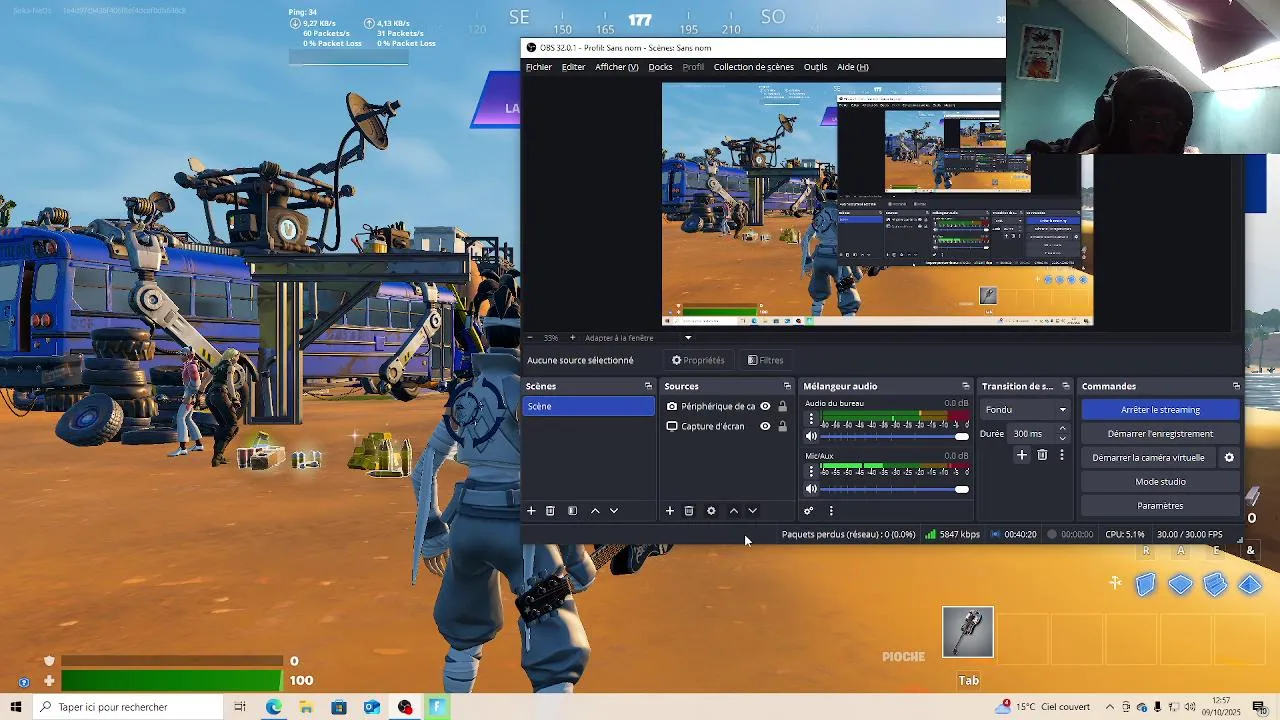Move scene down with the arrow icon
1280x720 pixels.
click(614, 511)
